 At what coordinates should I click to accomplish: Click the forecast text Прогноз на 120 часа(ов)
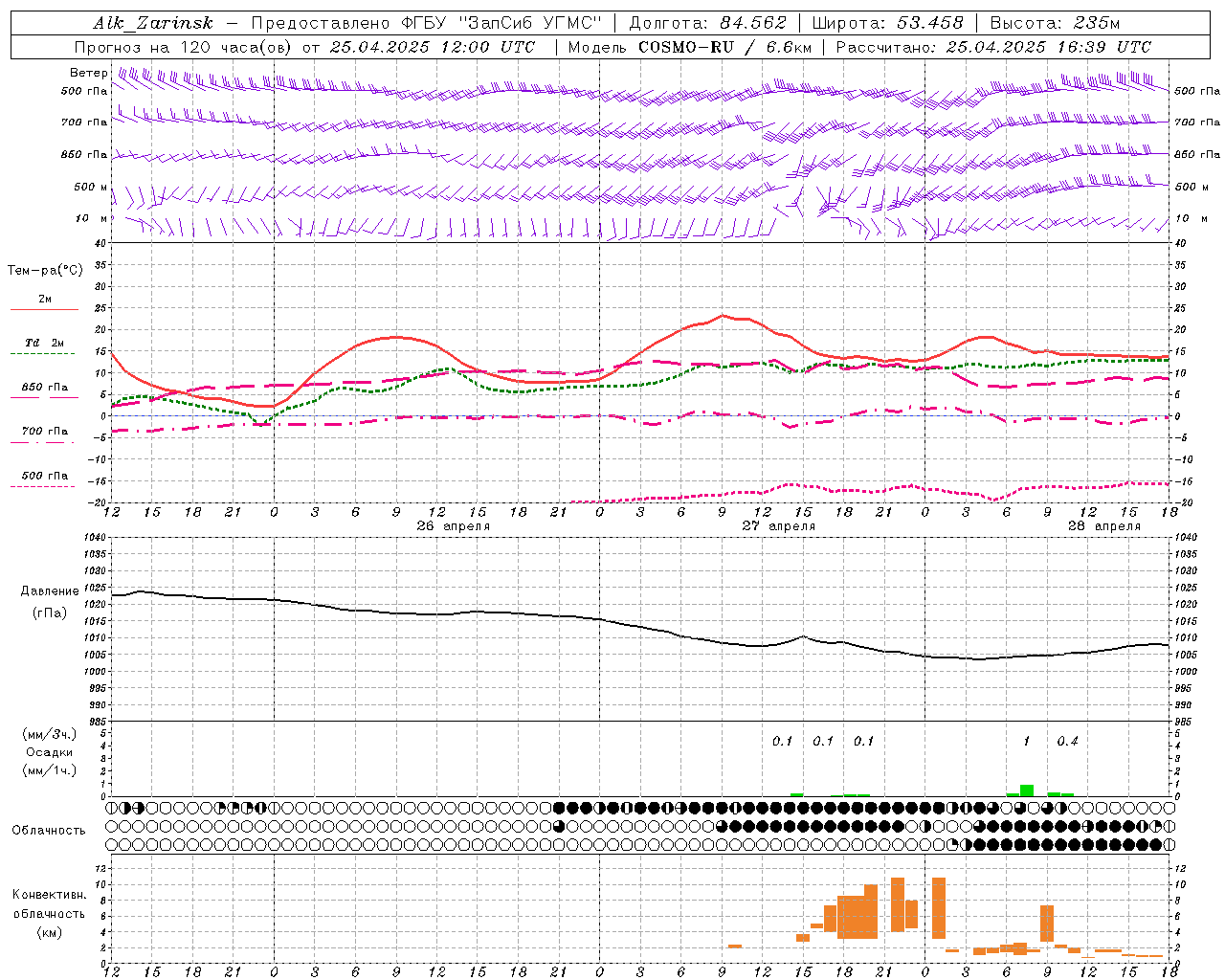[x=184, y=47]
